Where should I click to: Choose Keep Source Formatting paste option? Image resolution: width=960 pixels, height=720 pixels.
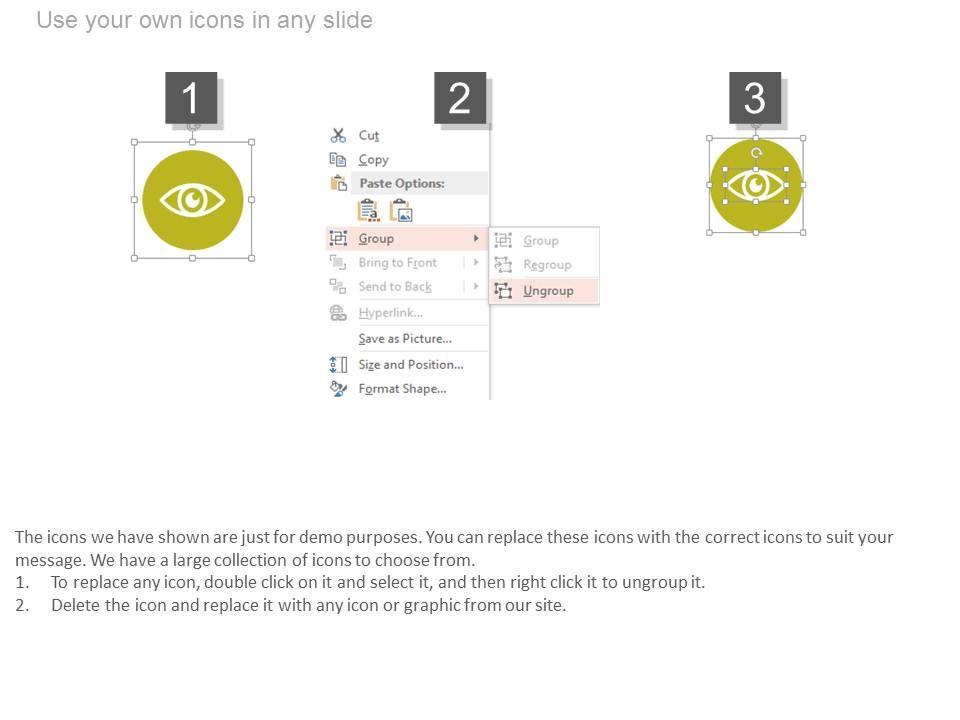[x=368, y=210]
